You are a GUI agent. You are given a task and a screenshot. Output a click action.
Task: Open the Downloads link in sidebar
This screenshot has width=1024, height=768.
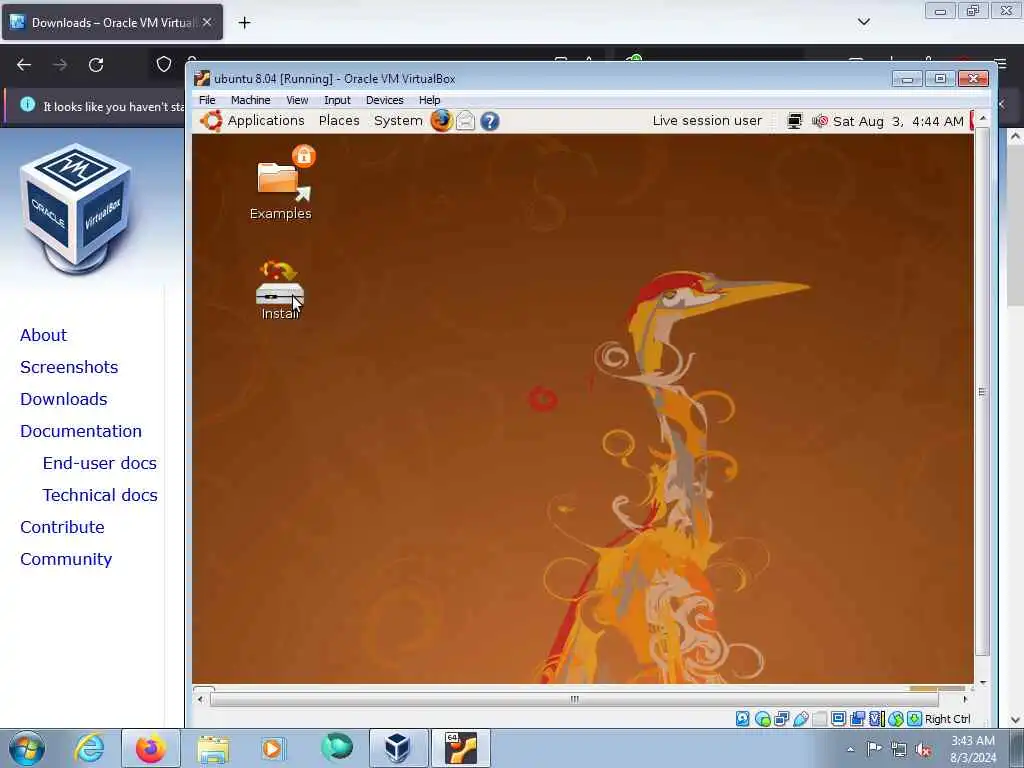coord(63,399)
